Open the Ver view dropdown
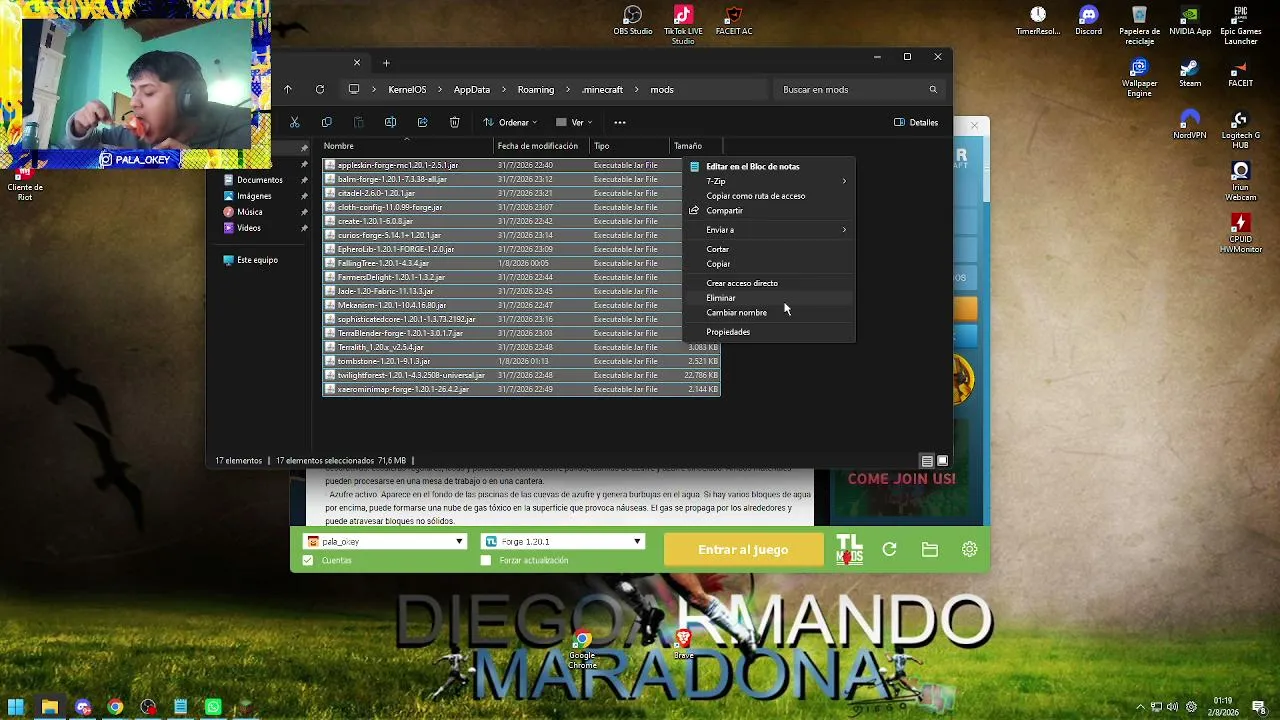 pyautogui.click(x=574, y=122)
